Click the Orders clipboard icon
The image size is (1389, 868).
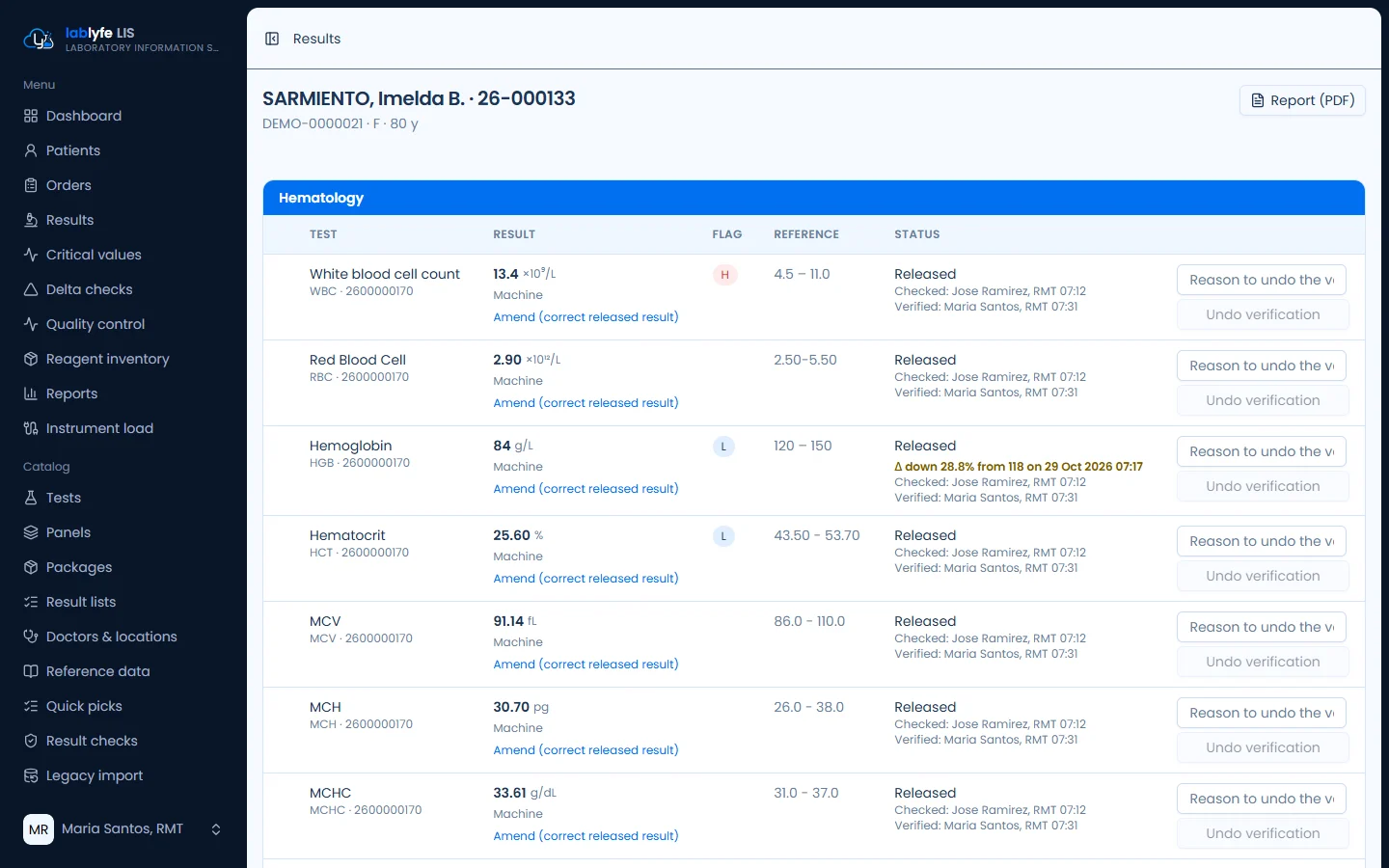(x=31, y=185)
